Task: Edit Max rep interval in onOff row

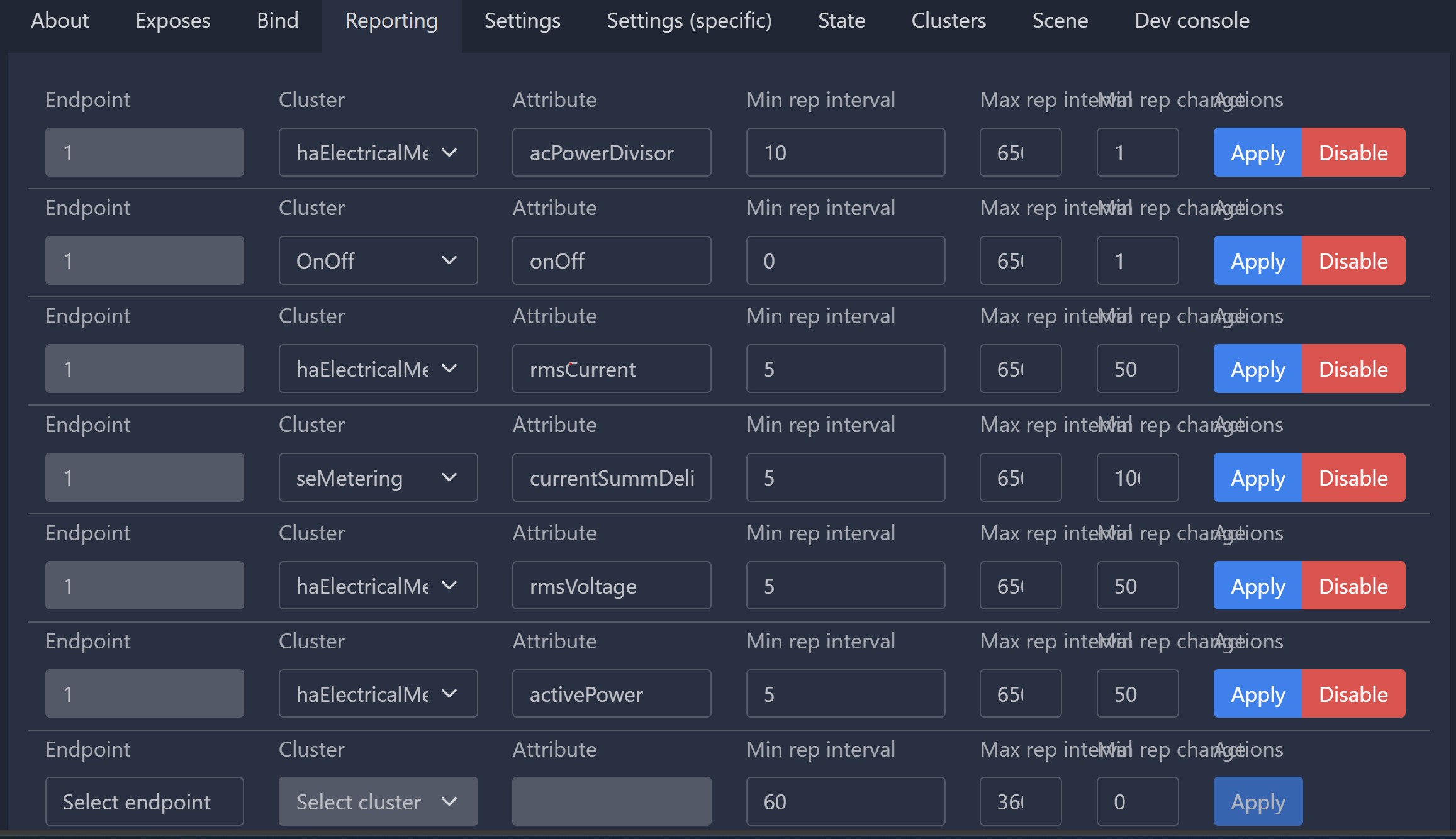Action: tap(1020, 260)
